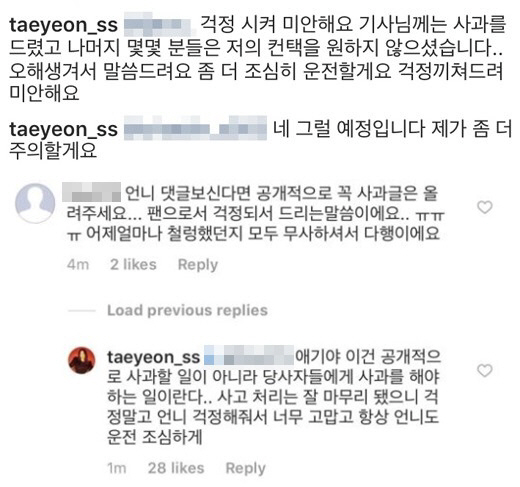Image resolution: width=520 pixels, height=487 pixels.
Task: Reply to the fan's comment
Action: (x=198, y=265)
